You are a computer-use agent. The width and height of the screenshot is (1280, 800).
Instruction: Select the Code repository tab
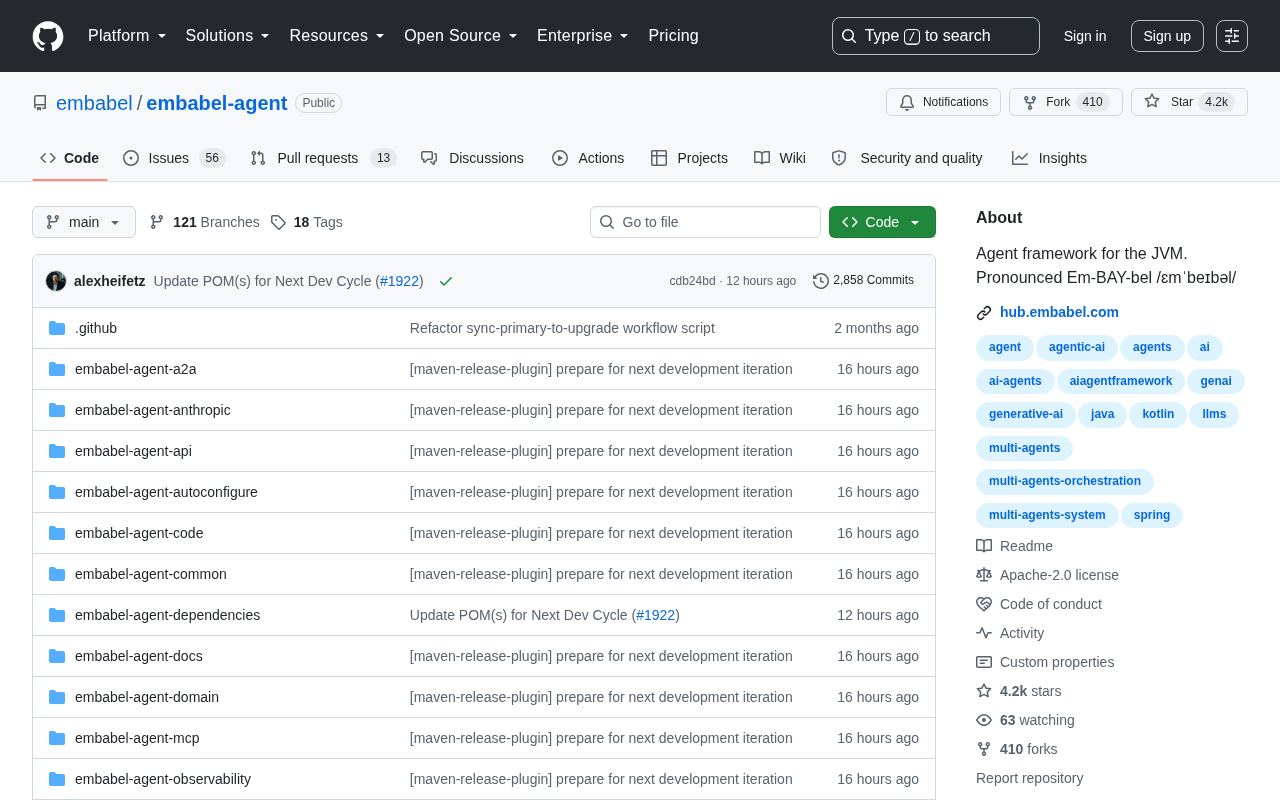pyautogui.click(x=70, y=158)
